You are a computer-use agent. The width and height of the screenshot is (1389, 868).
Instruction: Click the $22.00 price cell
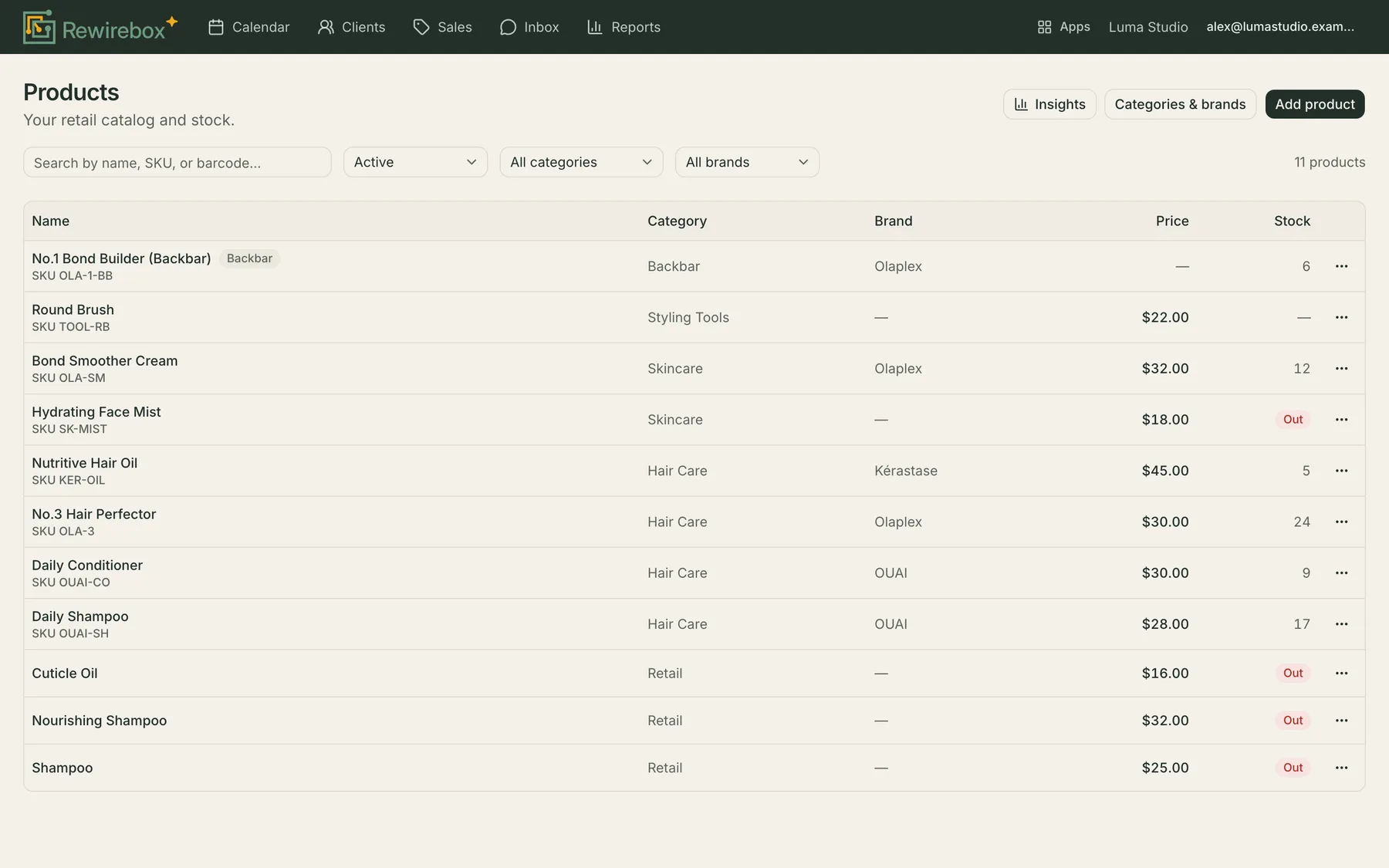[x=1165, y=317]
